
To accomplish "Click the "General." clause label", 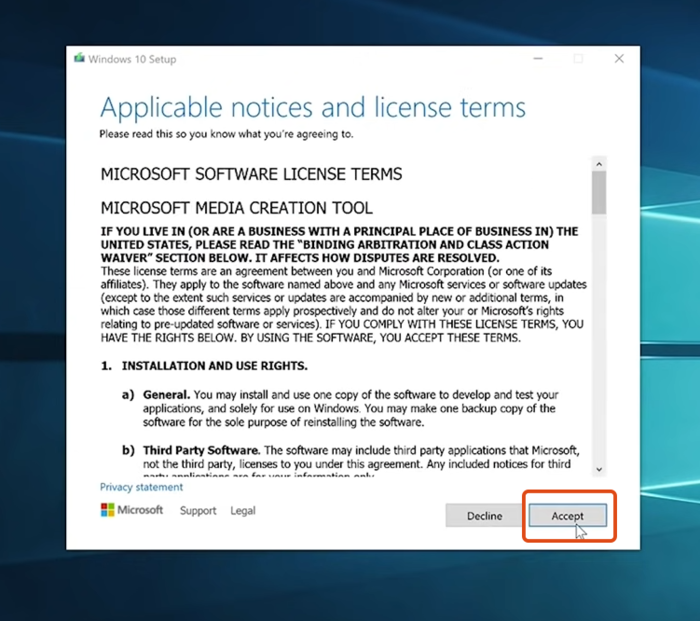I will pyautogui.click(x=167, y=395).
